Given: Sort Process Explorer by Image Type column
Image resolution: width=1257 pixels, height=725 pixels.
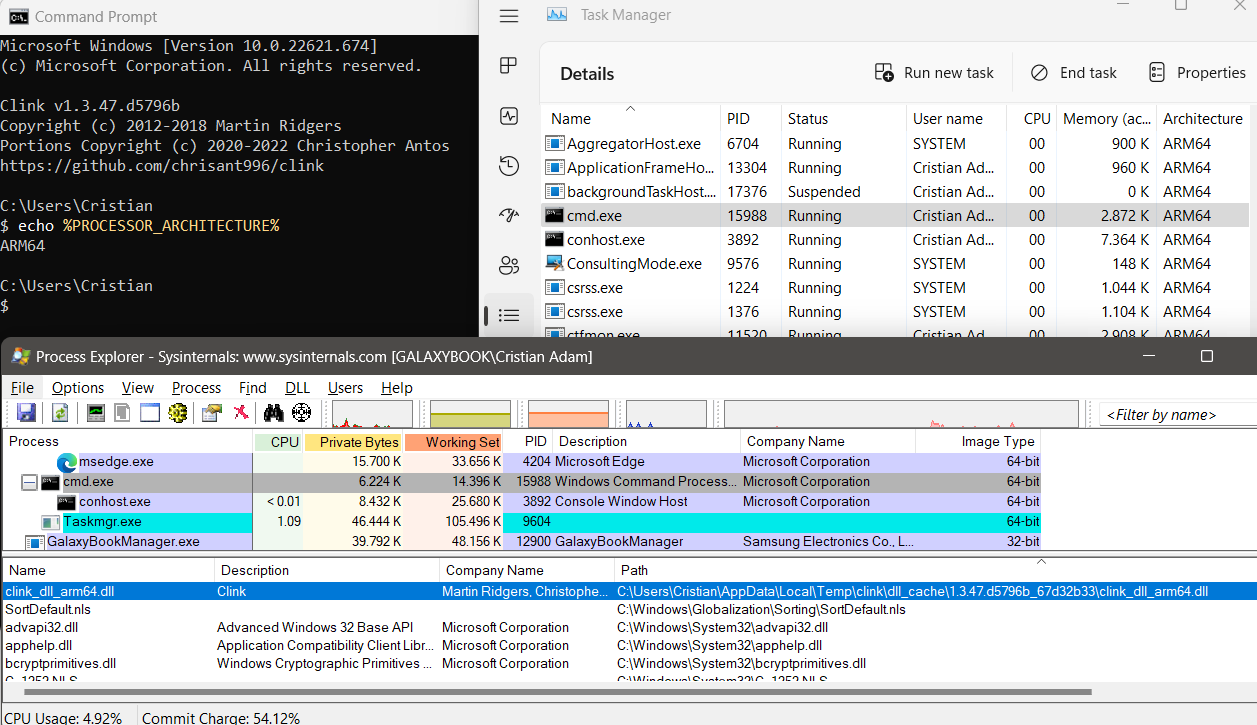Looking at the screenshot, I should tap(978, 442).
